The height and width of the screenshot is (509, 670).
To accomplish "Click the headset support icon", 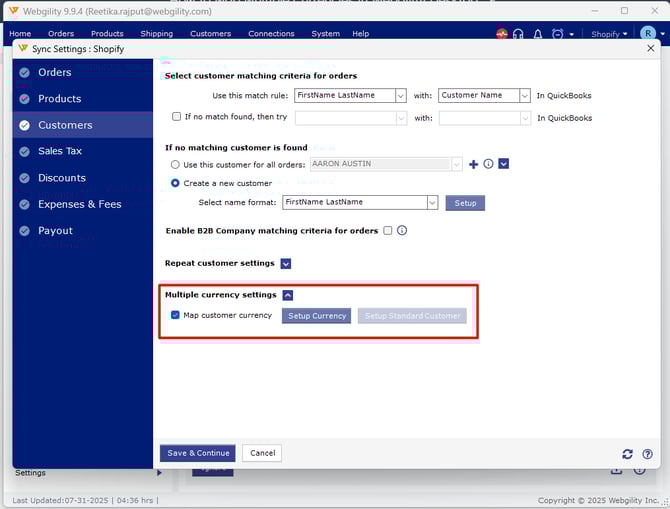I will click(518, 34).
